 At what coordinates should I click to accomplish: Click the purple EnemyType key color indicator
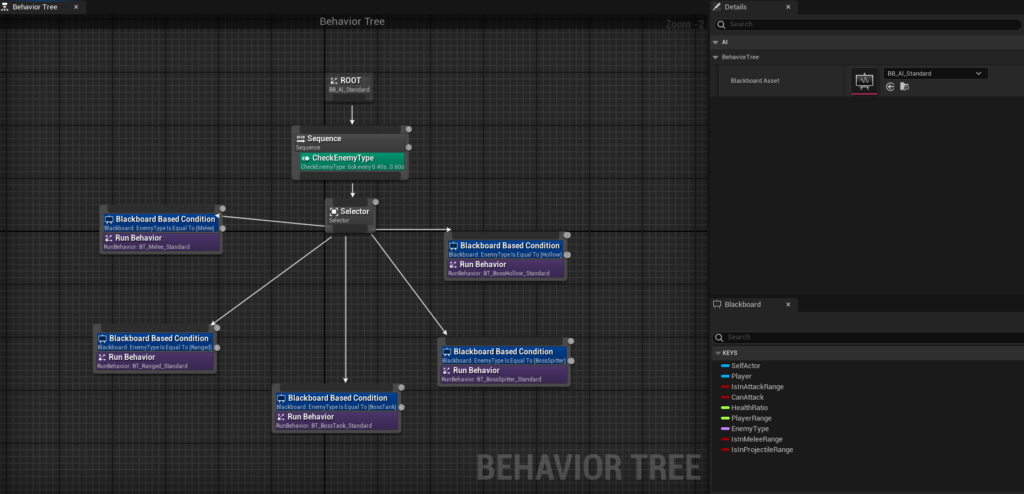tap(724, 429)
